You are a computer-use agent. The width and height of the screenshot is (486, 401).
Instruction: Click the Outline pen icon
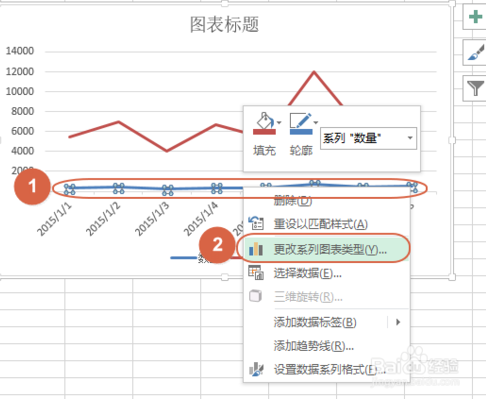301,120
